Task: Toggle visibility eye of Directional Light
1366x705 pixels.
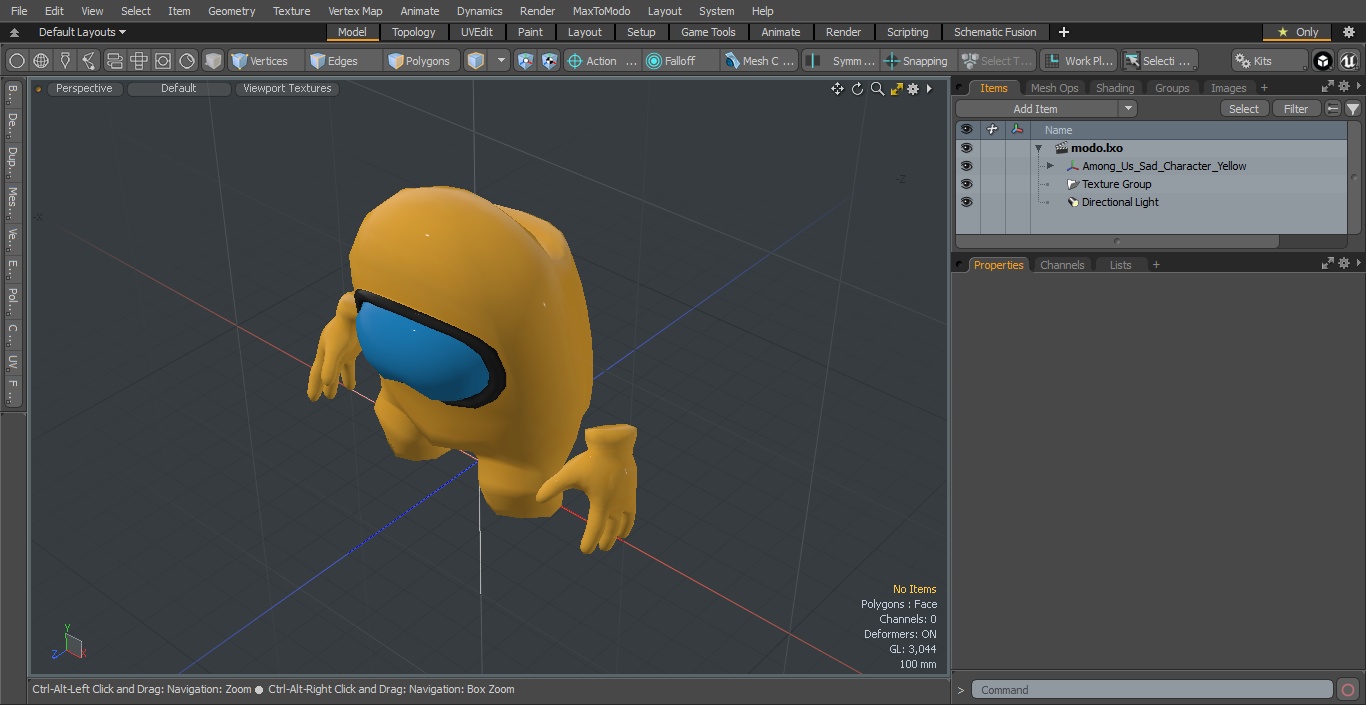Action: [x=966, y=202]
